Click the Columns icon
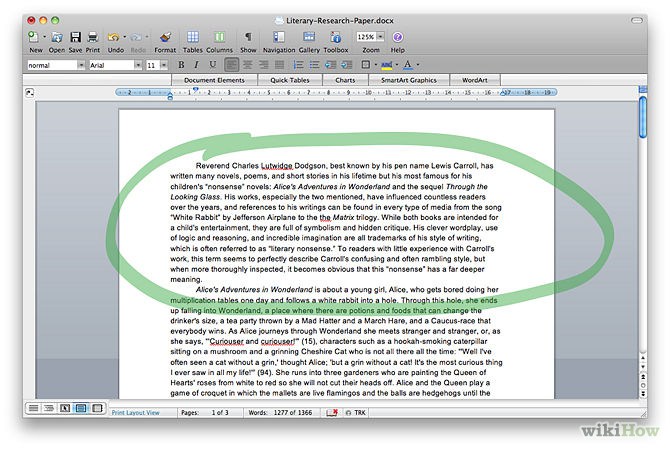 (x=219, y=37)
